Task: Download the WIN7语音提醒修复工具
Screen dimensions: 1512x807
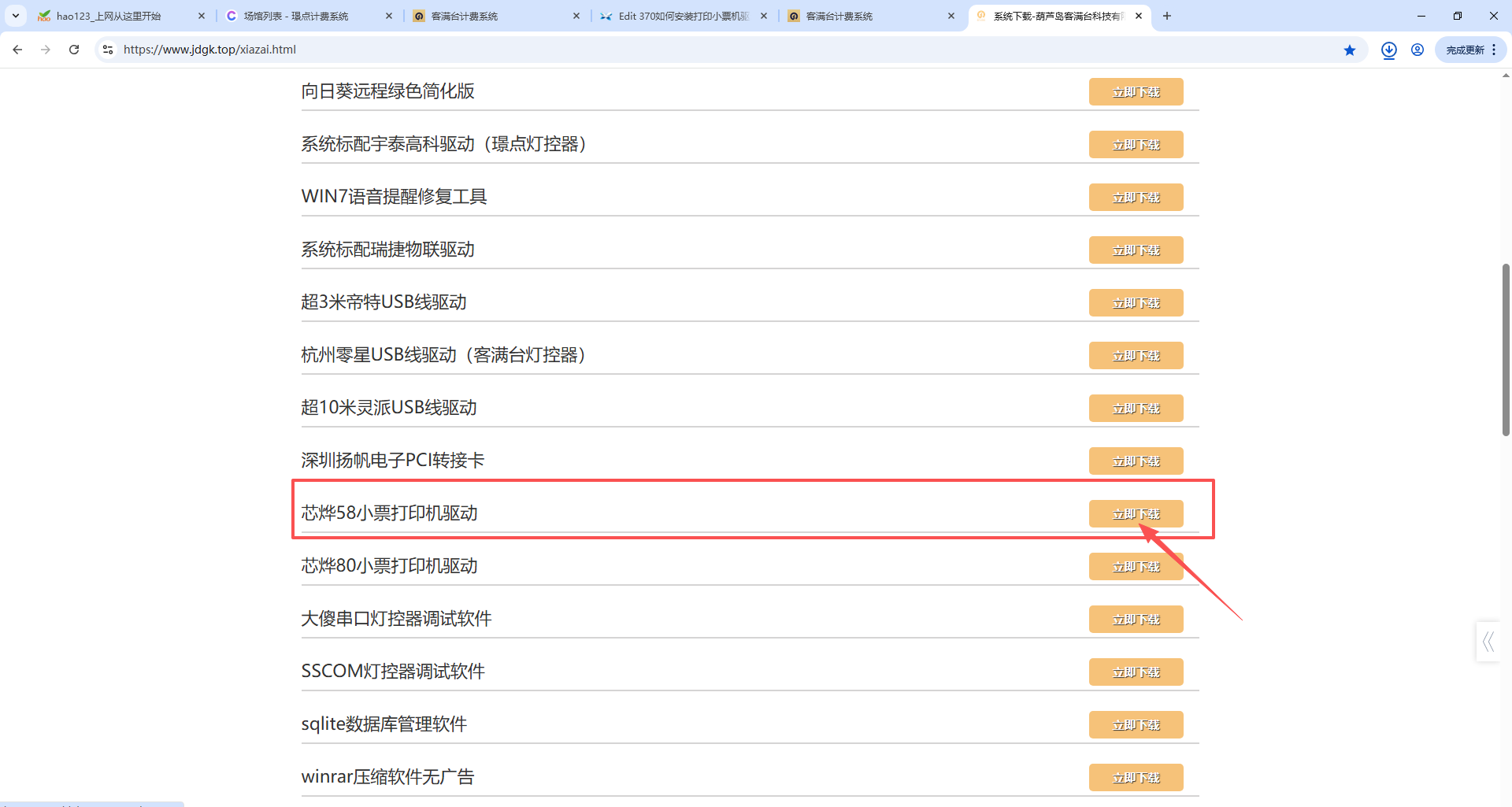Action: coord(1136,197)
